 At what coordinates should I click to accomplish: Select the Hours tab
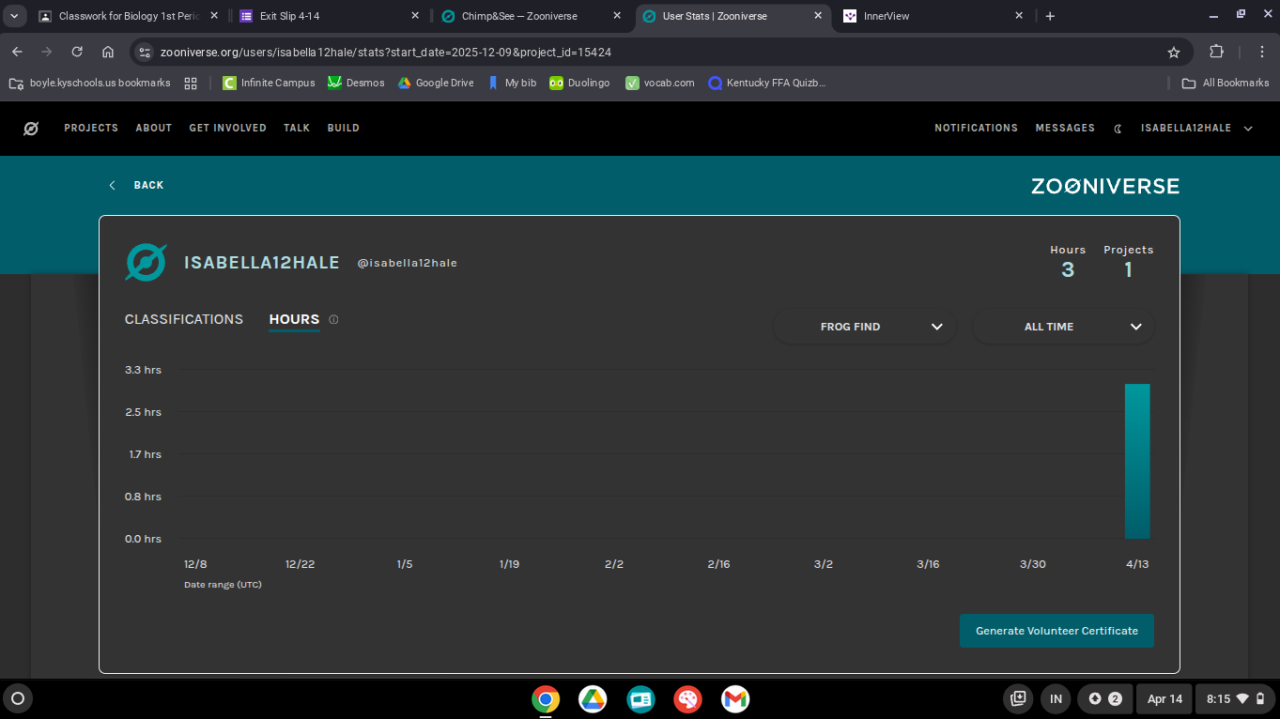tap(294, 319)
